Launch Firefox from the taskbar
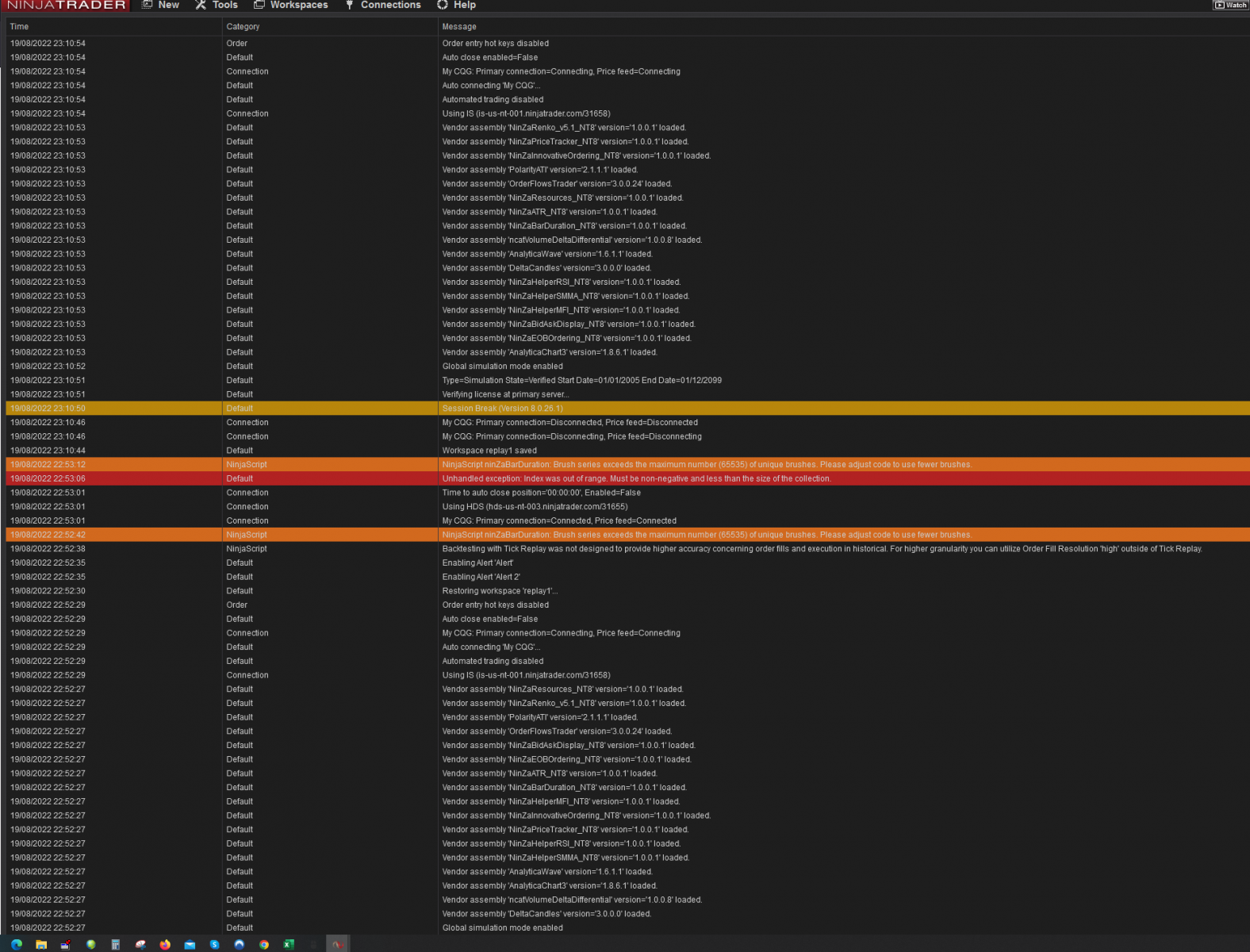Screen dimensions: 1250x952 pos(165,944)
